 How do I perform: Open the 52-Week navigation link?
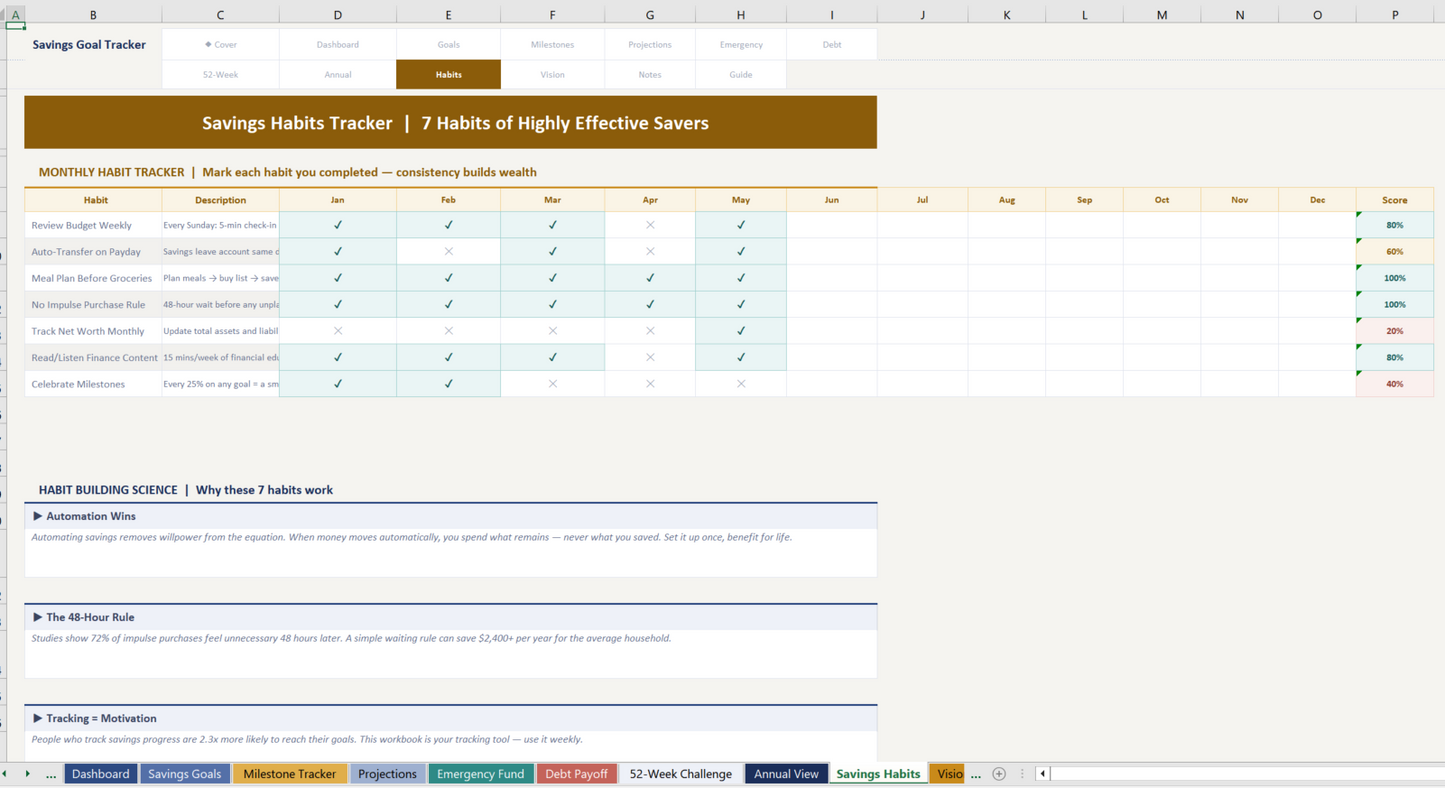pos(221,75)
